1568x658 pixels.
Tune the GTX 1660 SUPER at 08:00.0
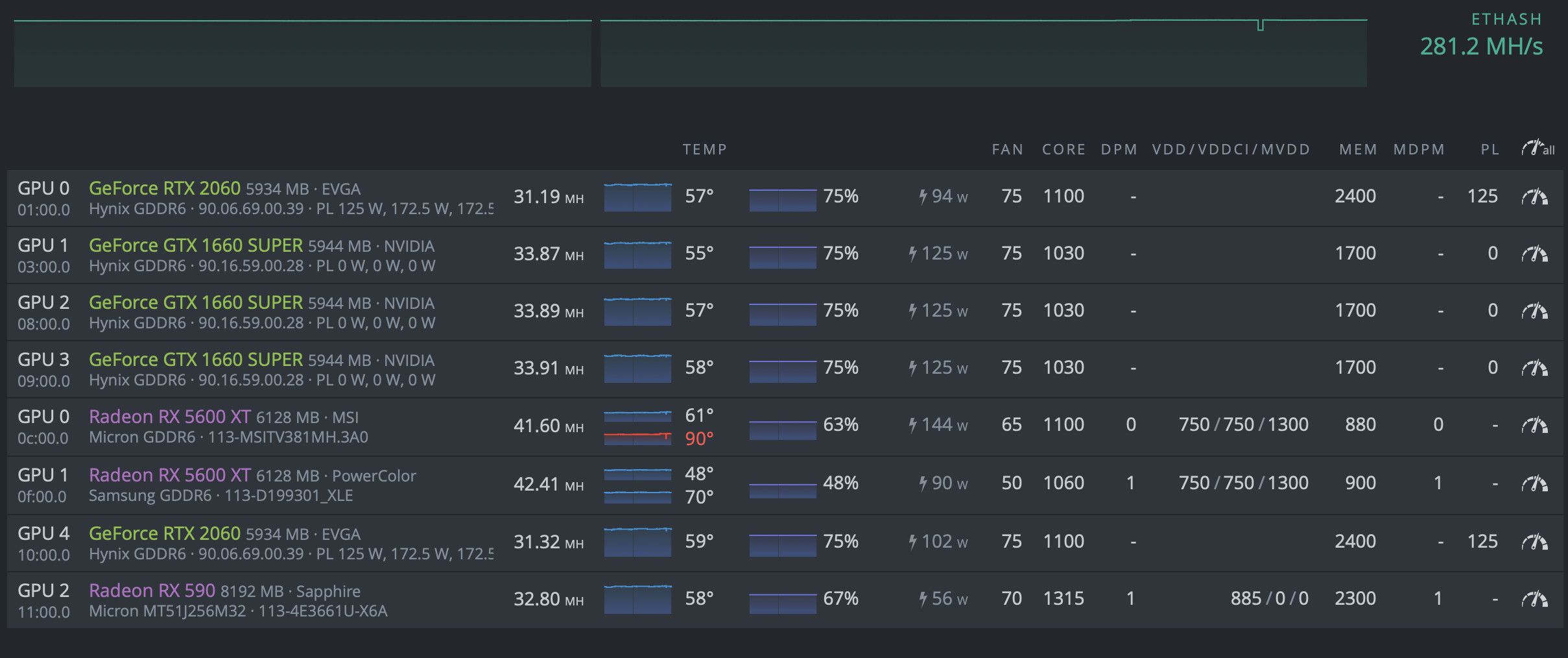[1534, 311]
